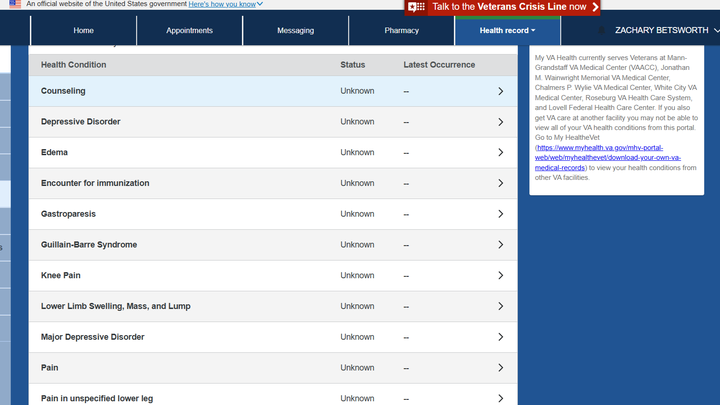
Task: Expand the Health record dropdown menu
Action: tap(507, 31)
